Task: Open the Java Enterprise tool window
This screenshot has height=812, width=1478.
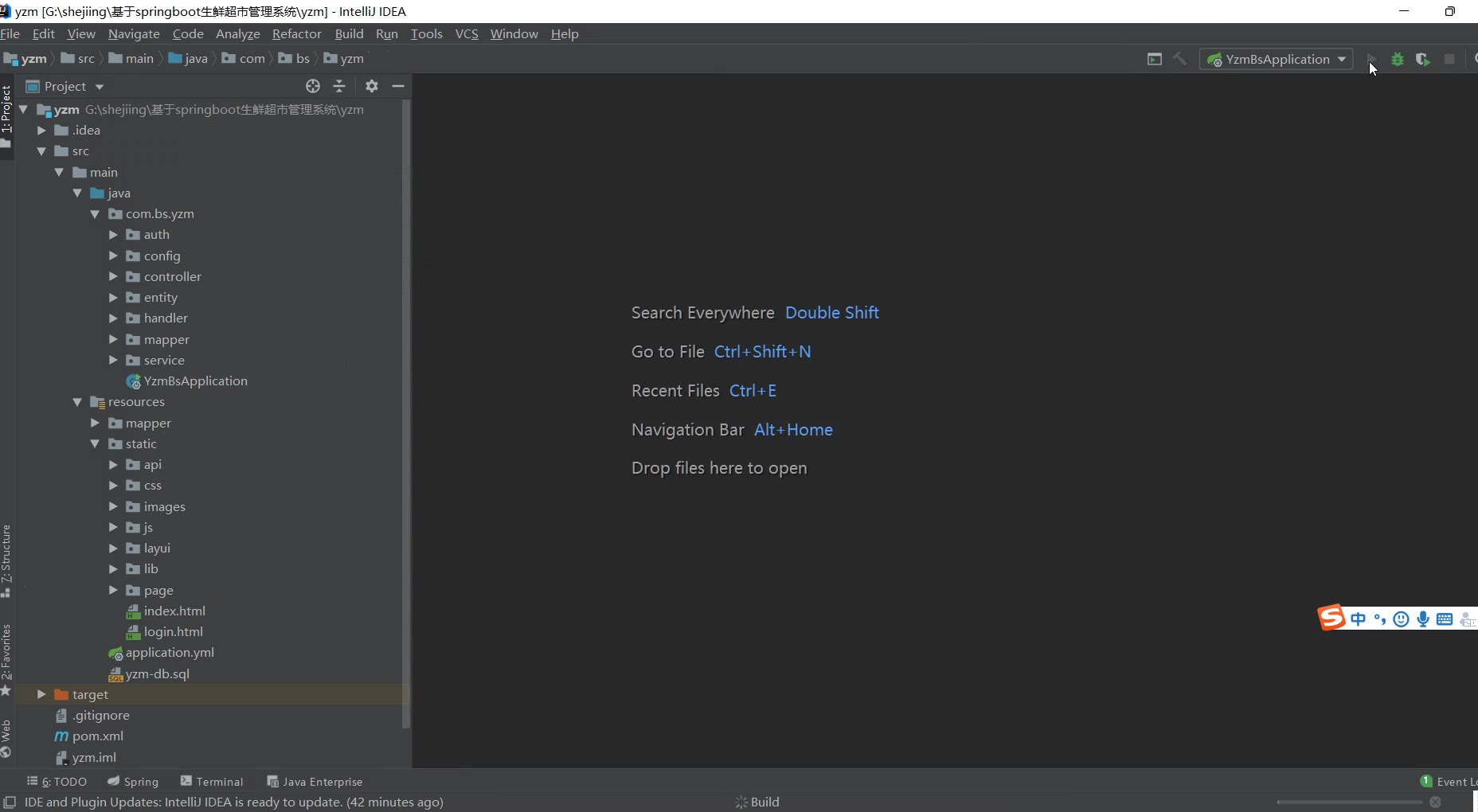Action: [315, 781]
